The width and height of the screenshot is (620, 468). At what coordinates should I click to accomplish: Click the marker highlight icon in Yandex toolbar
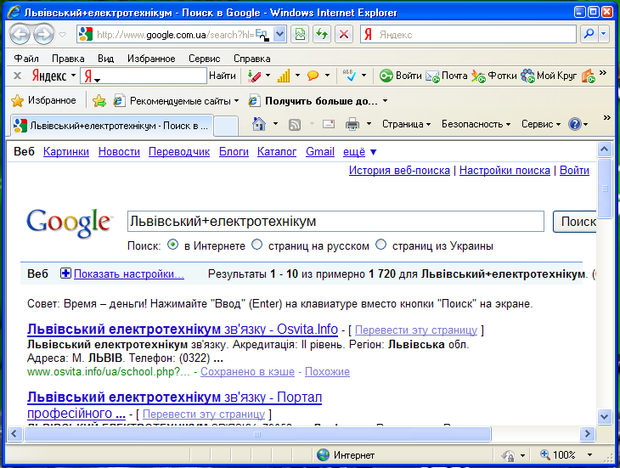pos(254,75)
